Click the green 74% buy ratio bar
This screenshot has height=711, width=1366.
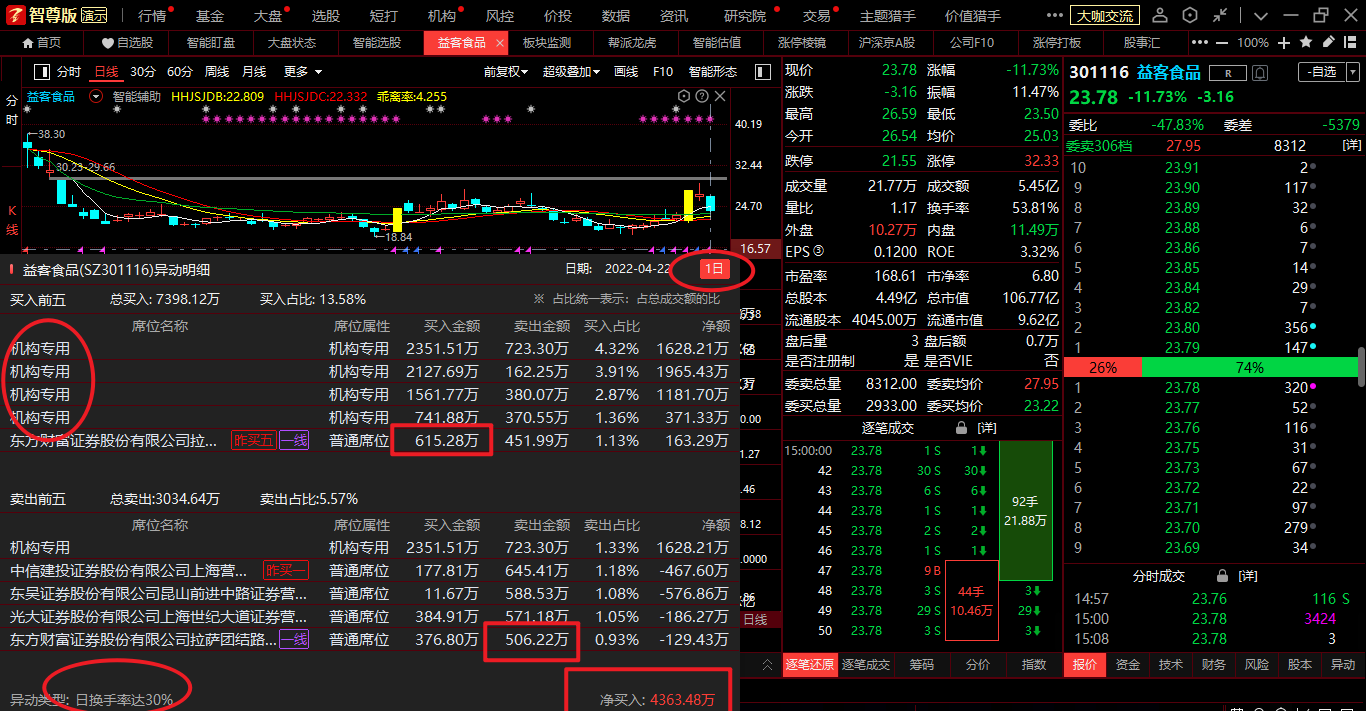1249,367
